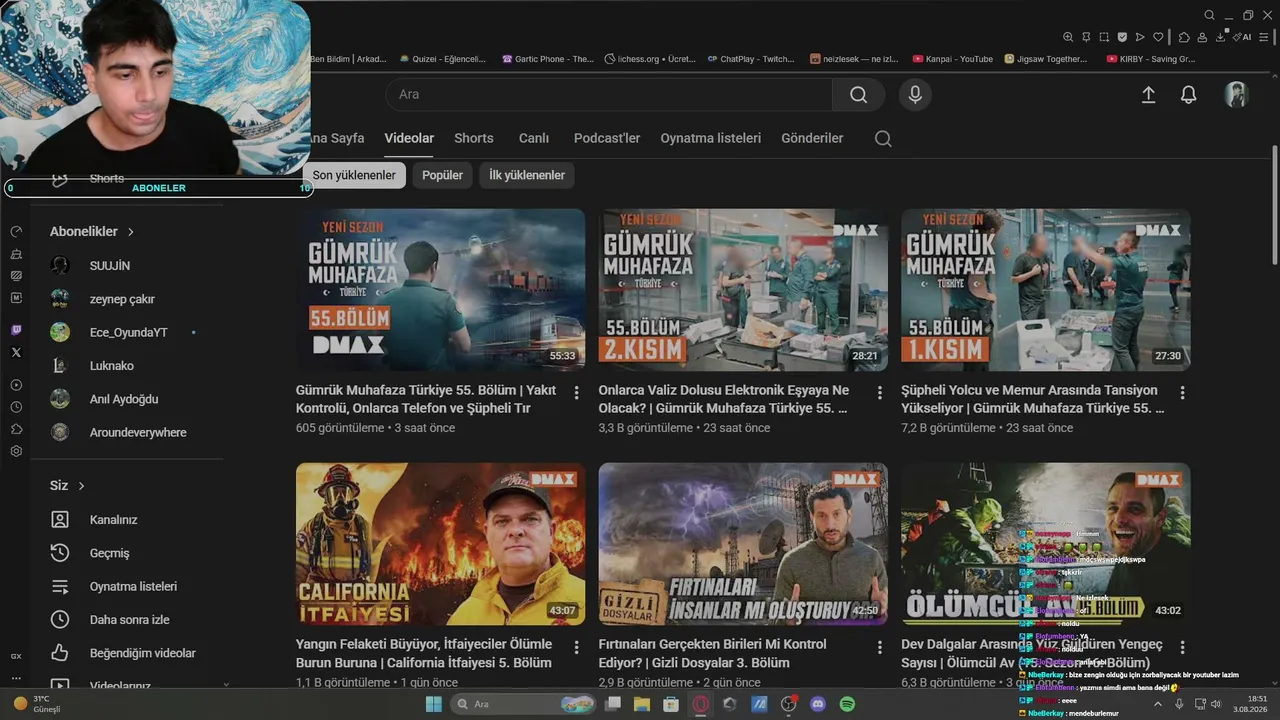Open X (Twitter) in the Opera sidebar
1280x720 pixels.
click(16, 352)
